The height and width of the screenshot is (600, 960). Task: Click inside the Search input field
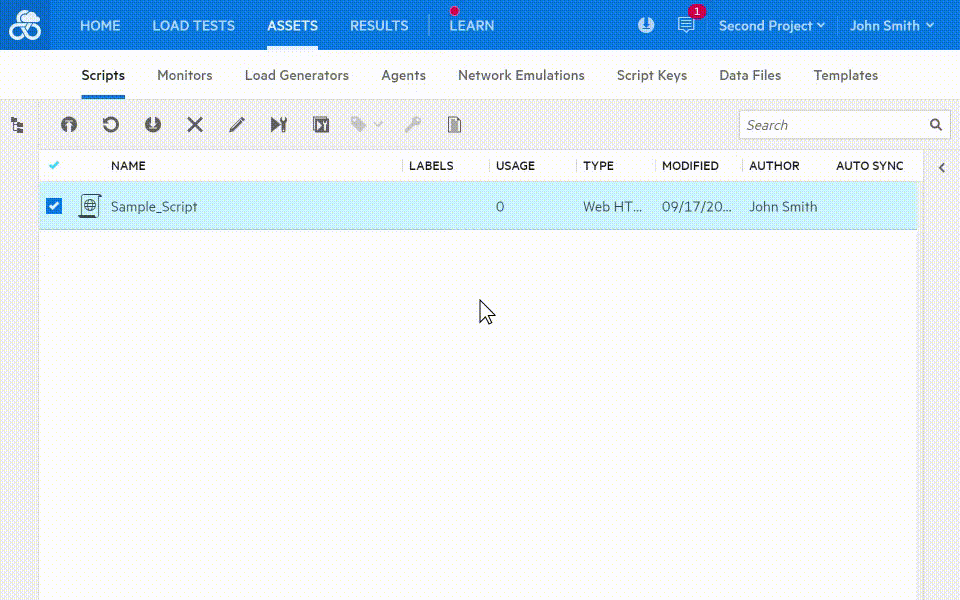tap(832, 125)
